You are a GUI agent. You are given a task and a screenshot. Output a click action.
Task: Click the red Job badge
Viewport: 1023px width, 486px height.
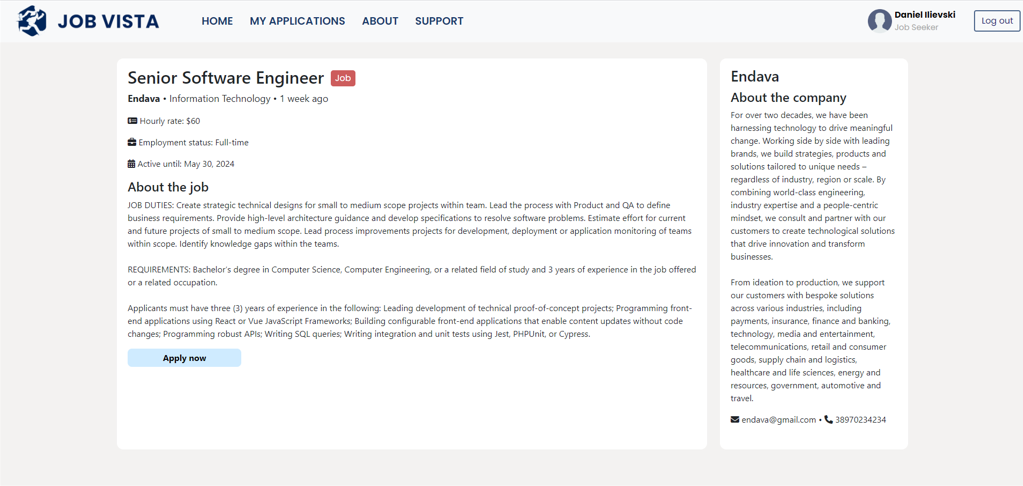[343, 78]
